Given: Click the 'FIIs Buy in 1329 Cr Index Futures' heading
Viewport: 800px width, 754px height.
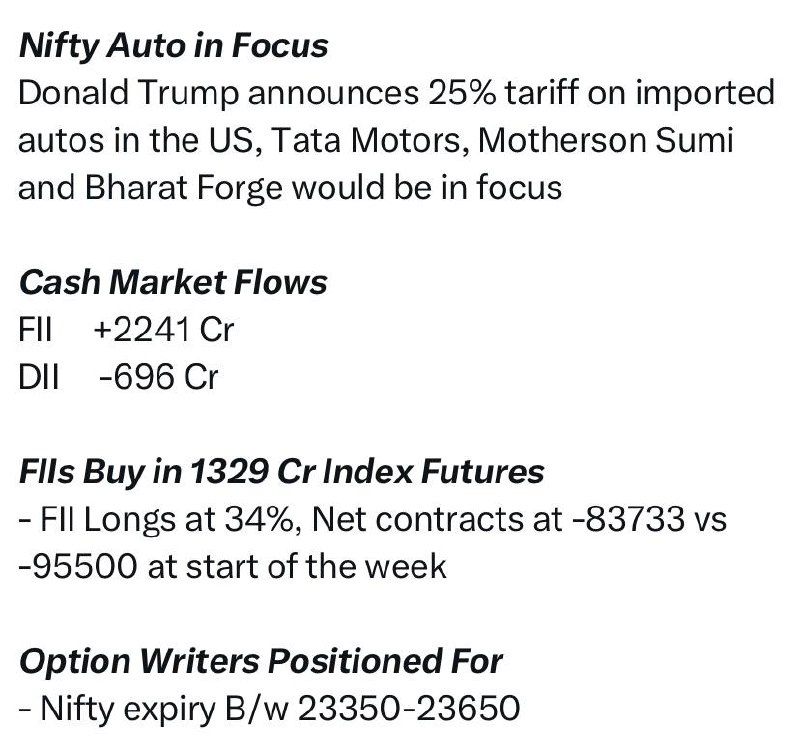Looking at the screenshot, I should (x=282, y=472).
